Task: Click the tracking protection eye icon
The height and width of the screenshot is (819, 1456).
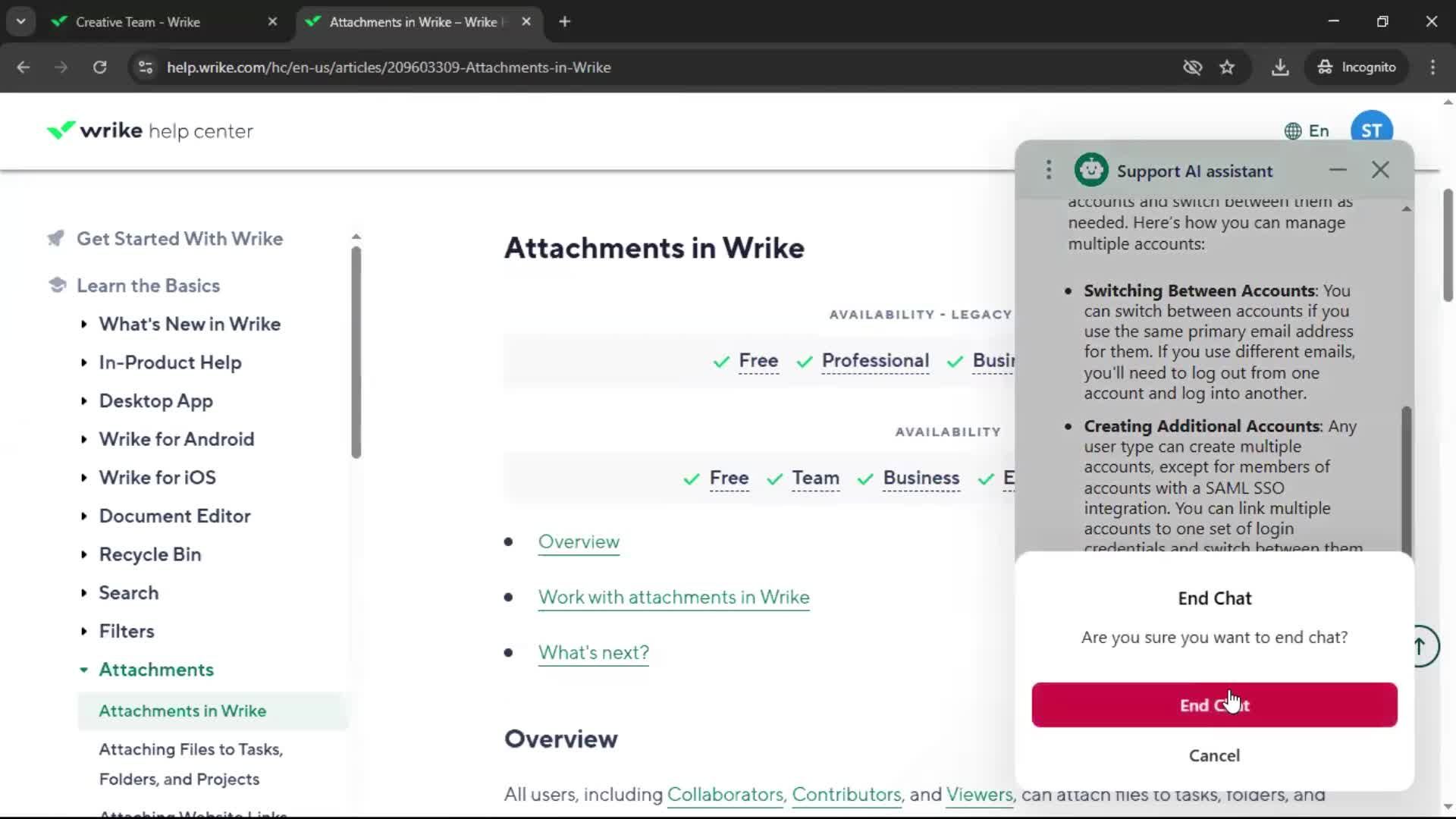Action: pos(1192,67)
